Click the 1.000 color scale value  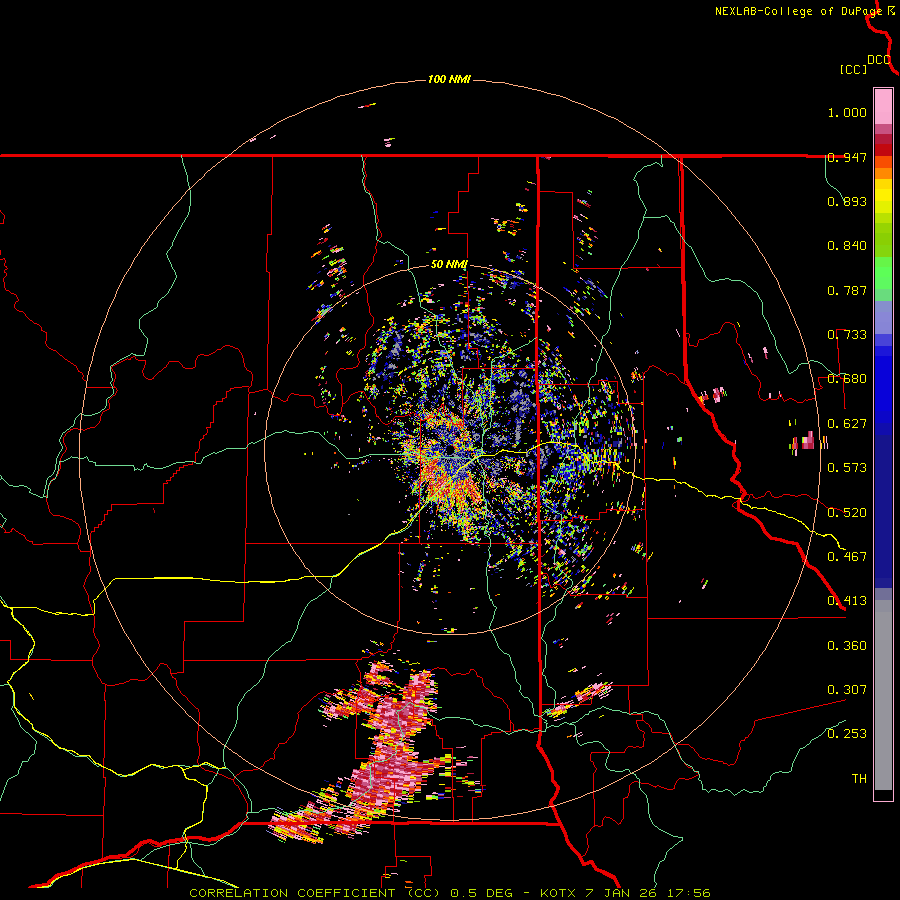click(847, 112)
